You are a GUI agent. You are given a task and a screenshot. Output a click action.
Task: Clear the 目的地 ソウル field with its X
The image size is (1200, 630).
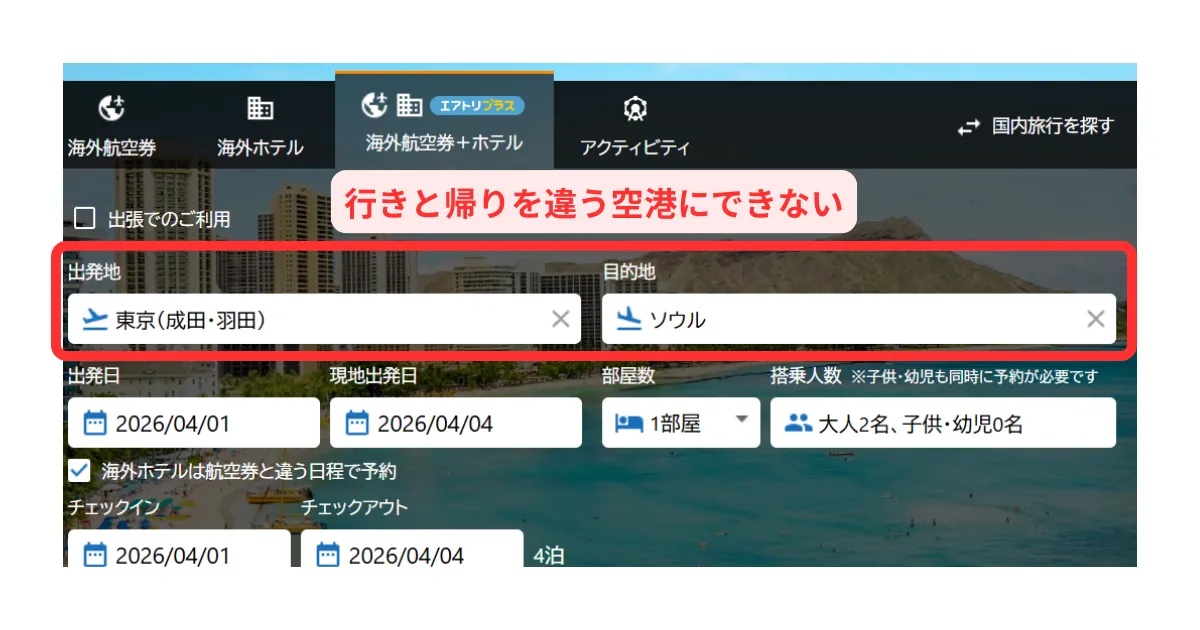[1096, 319]
